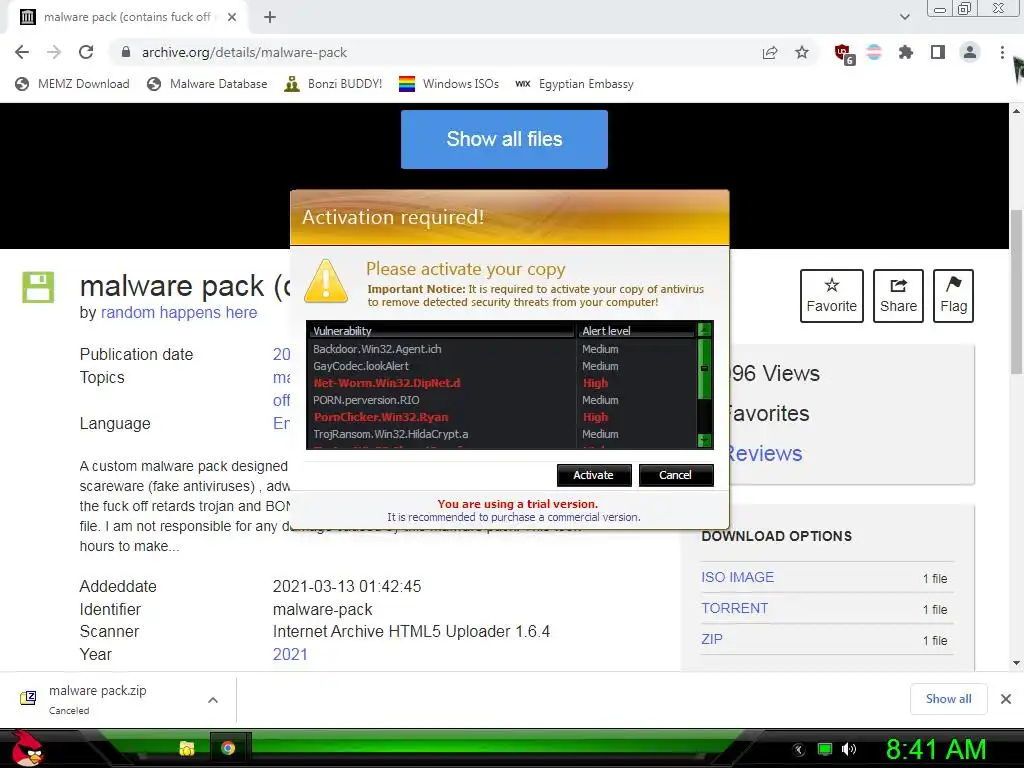This screenshot has width=1024, height=768.
Task: Click the Reviews link
Action: tap(763, 453)
